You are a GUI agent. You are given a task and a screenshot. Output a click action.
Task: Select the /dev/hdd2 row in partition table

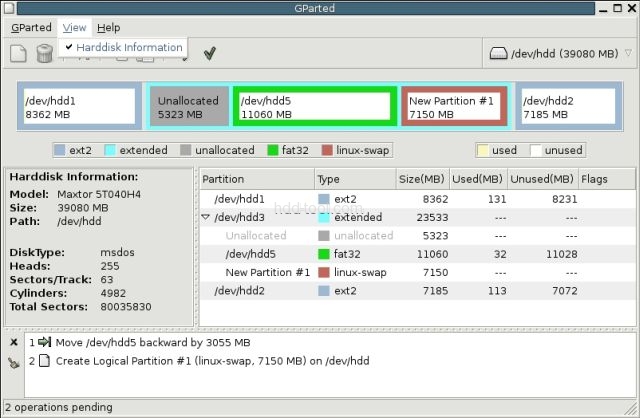pyautogui.click(x=418, y=291)
